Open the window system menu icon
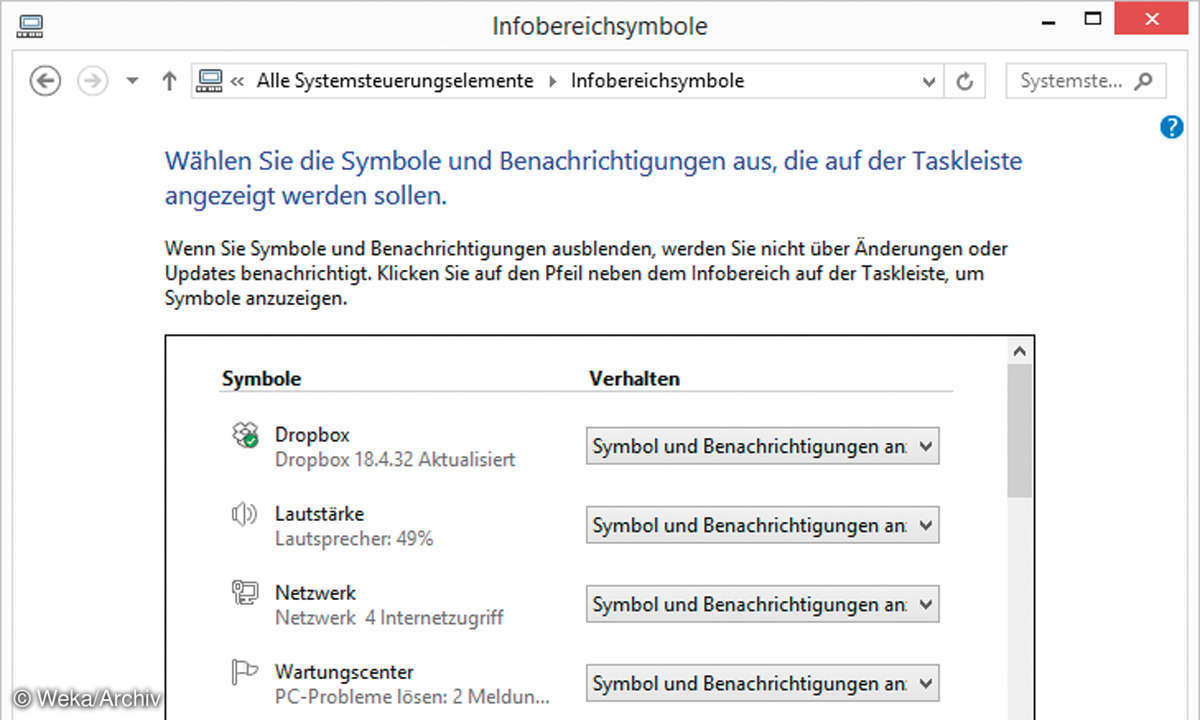This screenshot has width=1200, height=720. click(x=30, y=25)
